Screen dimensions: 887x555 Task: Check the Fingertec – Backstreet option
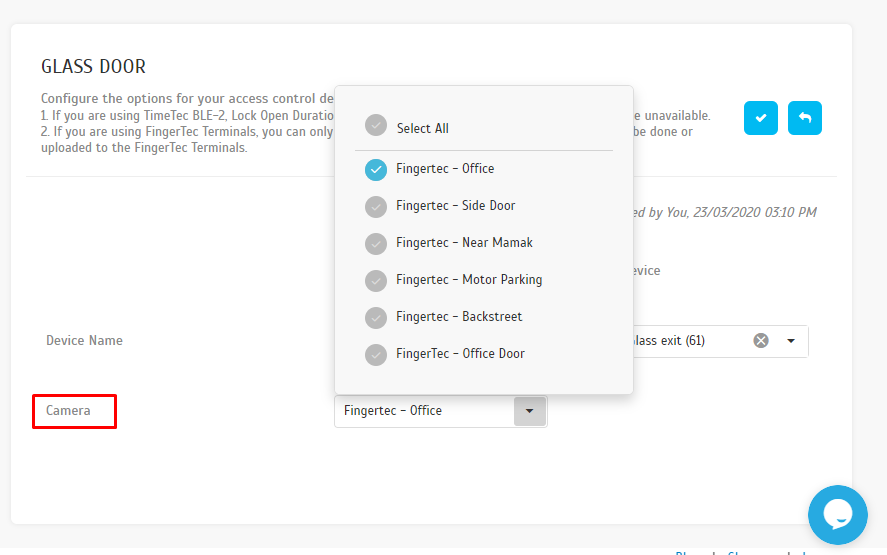tap(376, 317)
